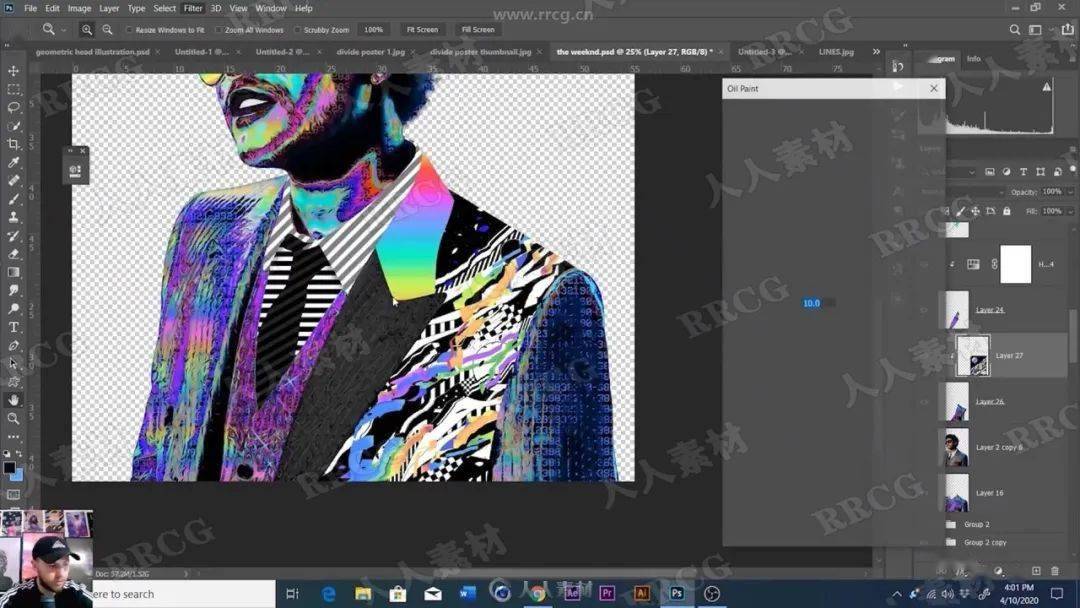Select the Zoom tool in toolbar

pos(13,419)
